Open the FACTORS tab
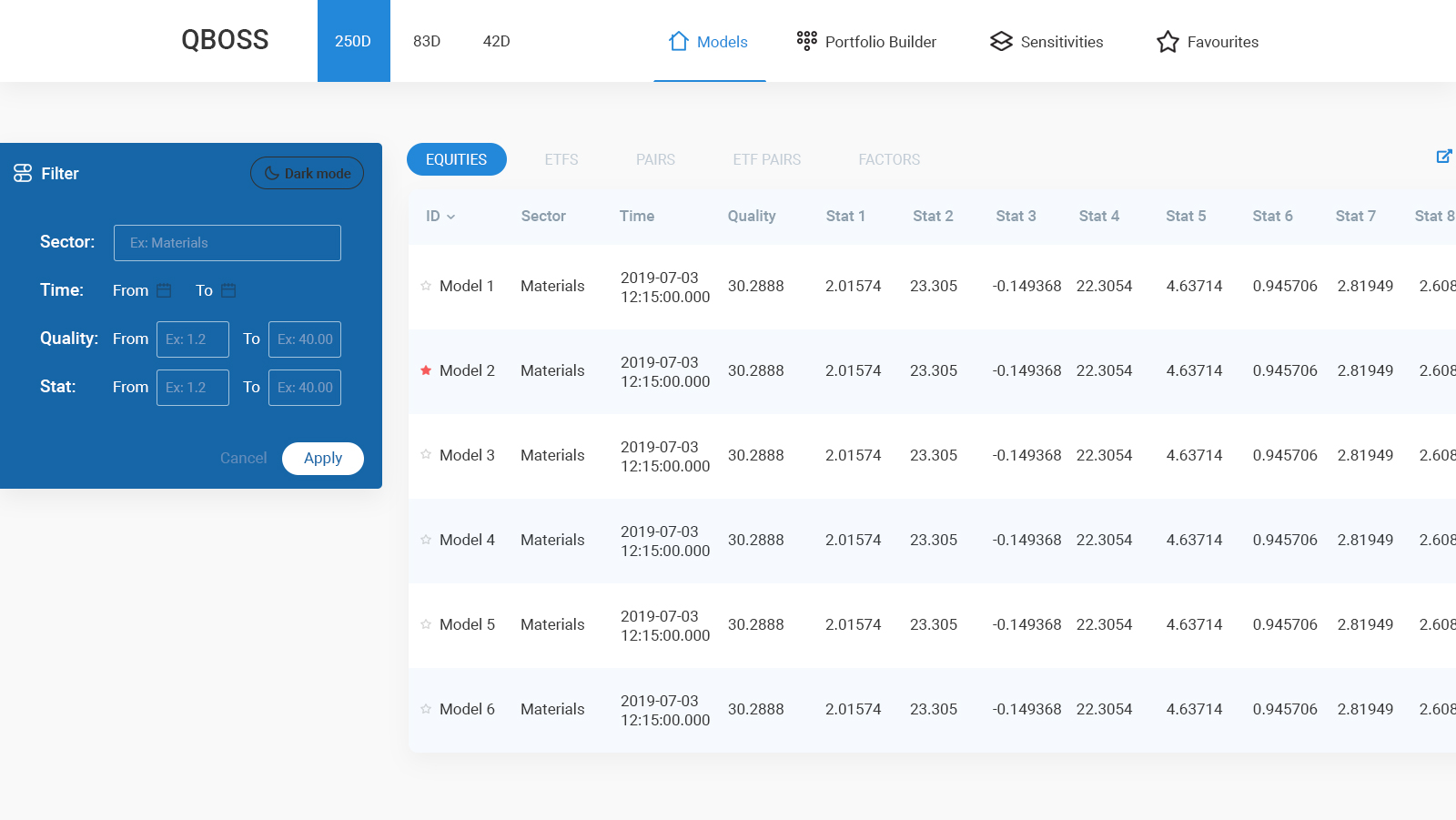 click(x=889, y=159)
